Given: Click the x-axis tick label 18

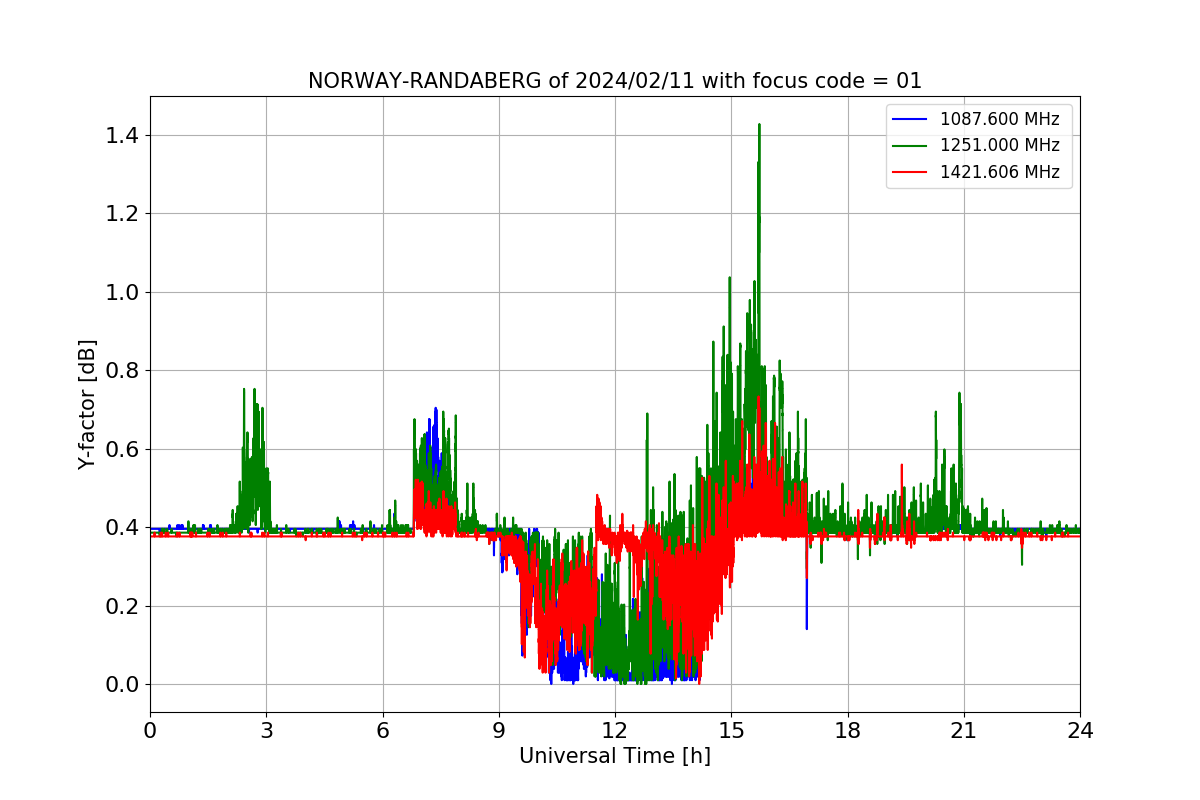Looking at the screenshot, I should pyautogui.click(x=848, y=730).
